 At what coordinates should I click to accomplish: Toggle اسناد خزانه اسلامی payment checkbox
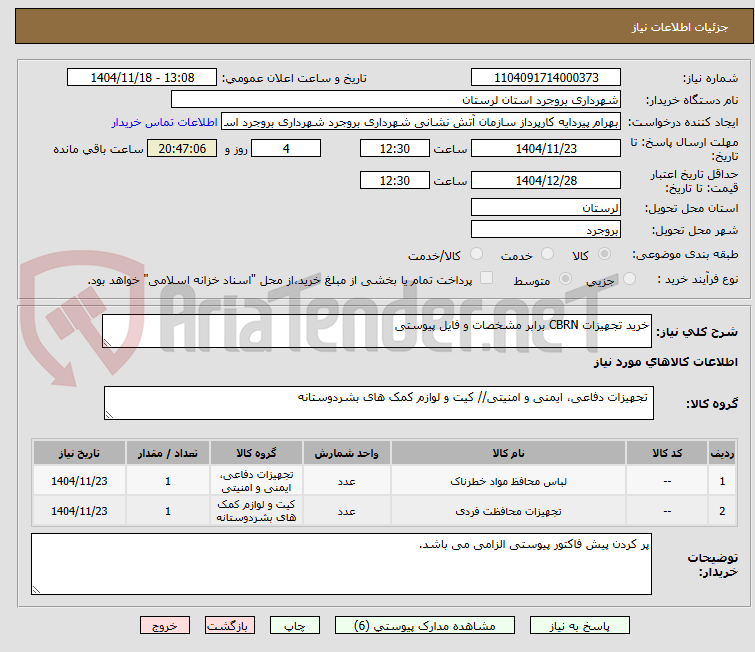coord(487,277)
